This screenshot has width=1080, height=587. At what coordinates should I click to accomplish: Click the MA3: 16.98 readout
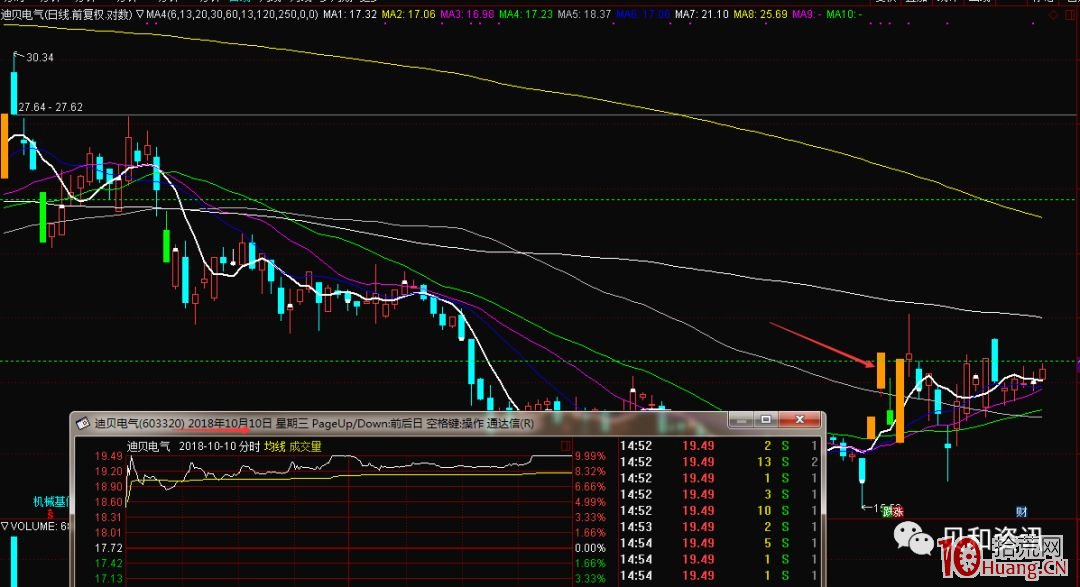467,14
